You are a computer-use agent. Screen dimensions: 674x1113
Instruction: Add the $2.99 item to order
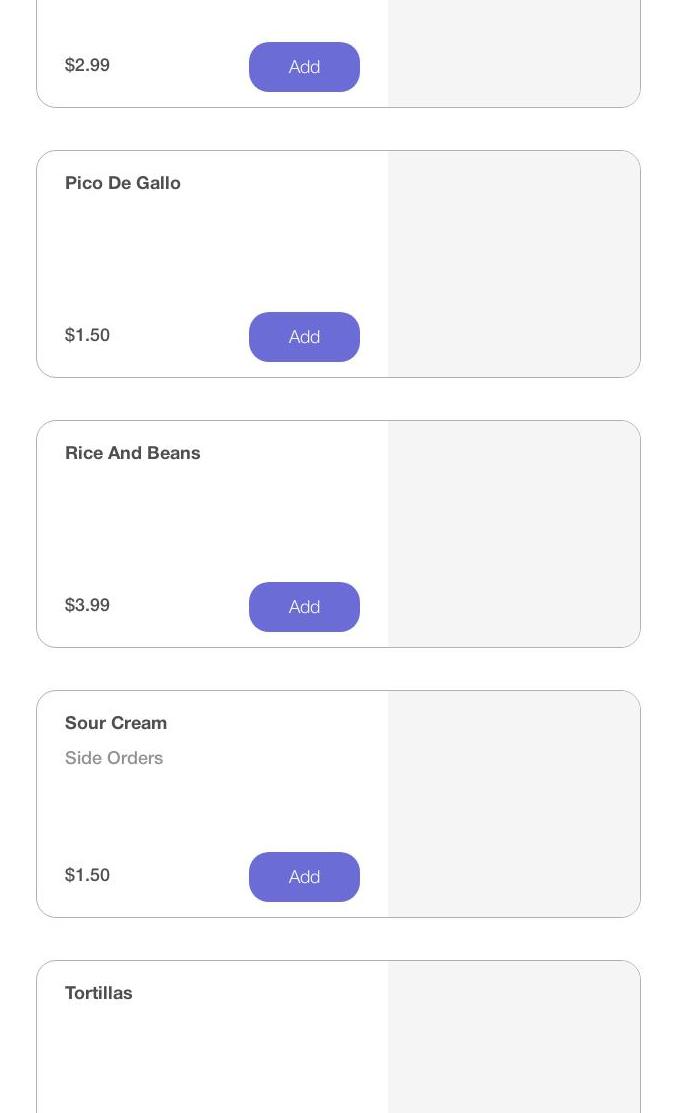click(304, 67)
